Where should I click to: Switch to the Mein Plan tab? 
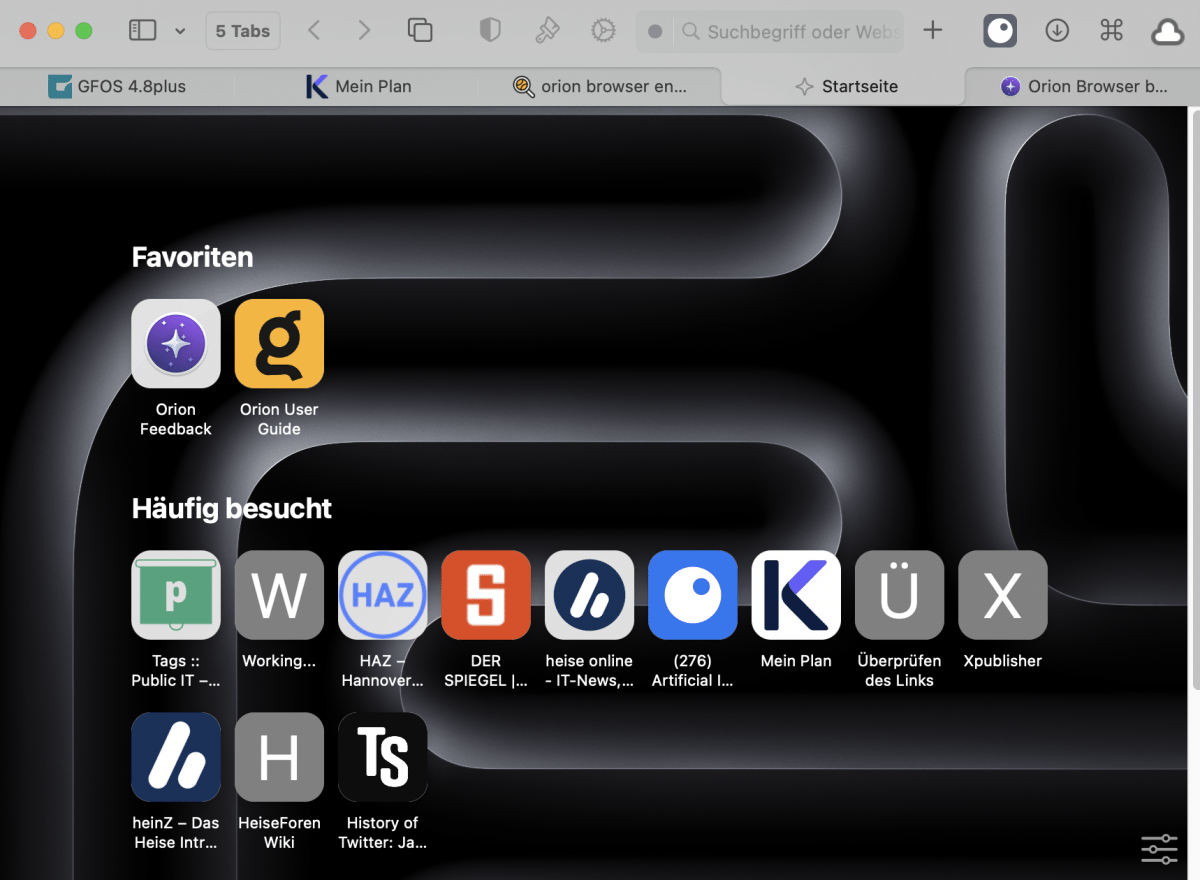pos(360,87)
